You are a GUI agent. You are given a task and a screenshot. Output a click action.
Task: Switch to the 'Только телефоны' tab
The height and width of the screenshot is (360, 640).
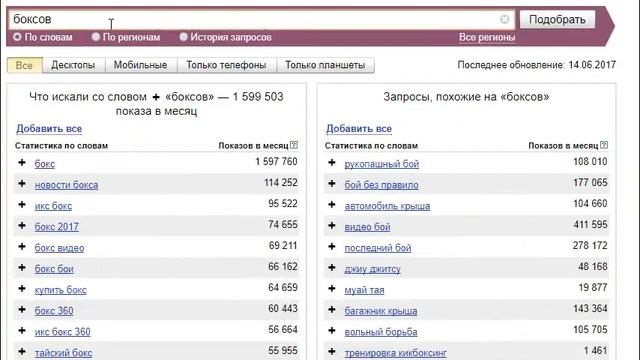(x=227, y=65)
